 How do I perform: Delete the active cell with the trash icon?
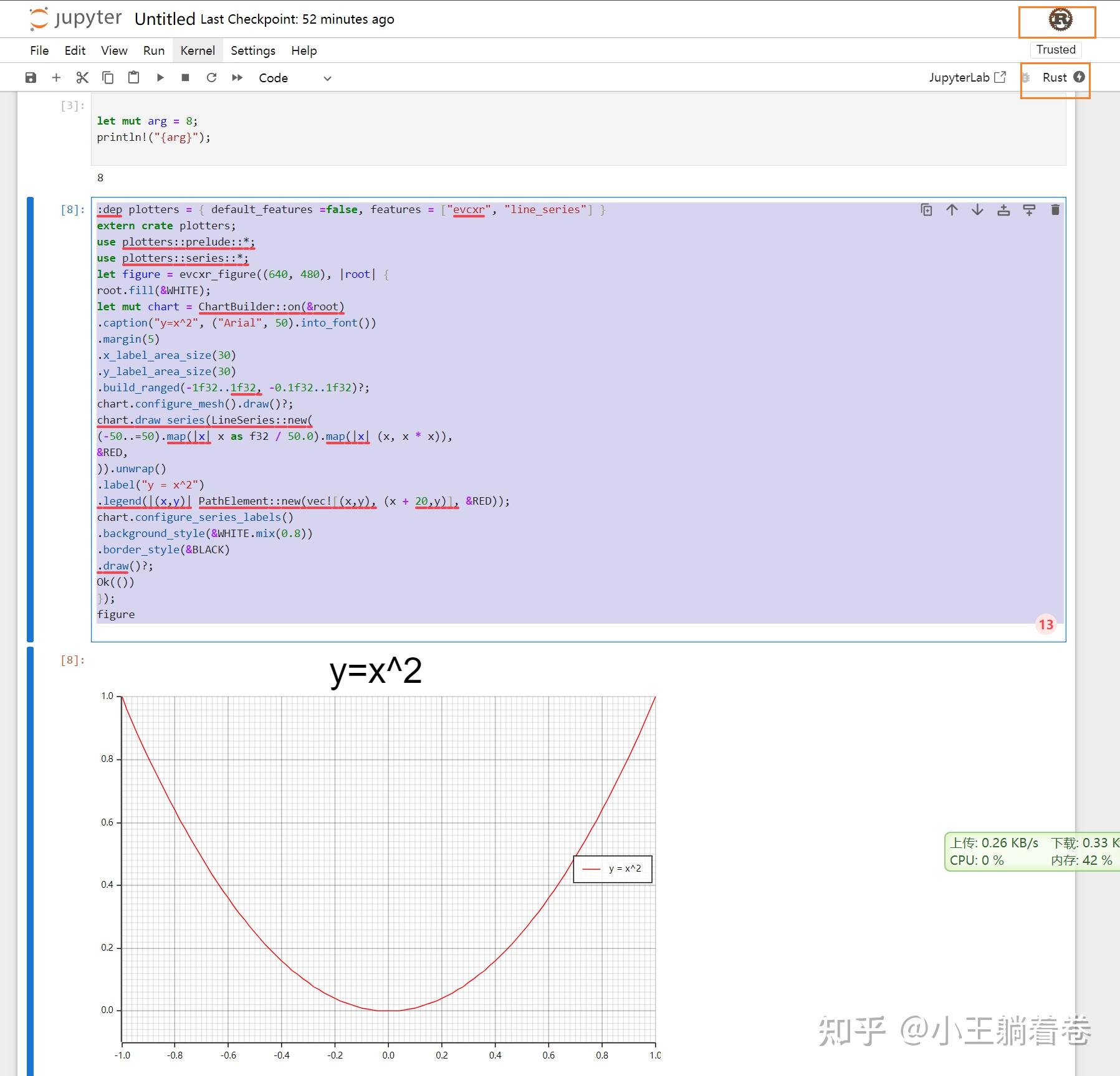(x=1055, y=210)
